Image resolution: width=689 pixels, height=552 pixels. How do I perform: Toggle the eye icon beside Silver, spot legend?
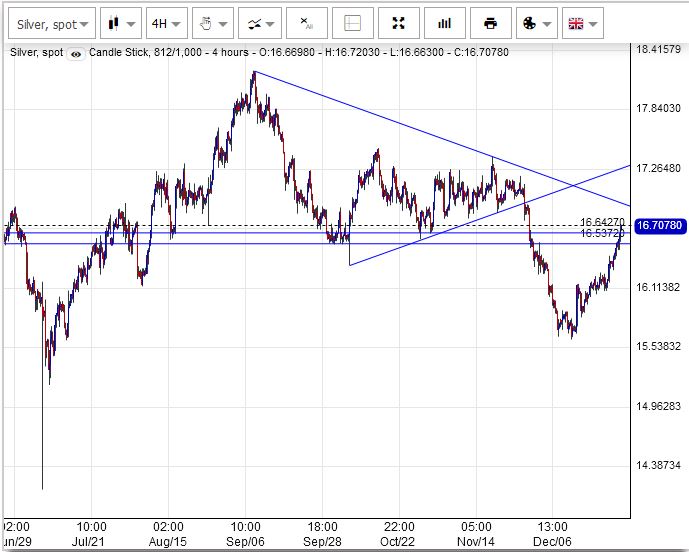pos(76,54)
